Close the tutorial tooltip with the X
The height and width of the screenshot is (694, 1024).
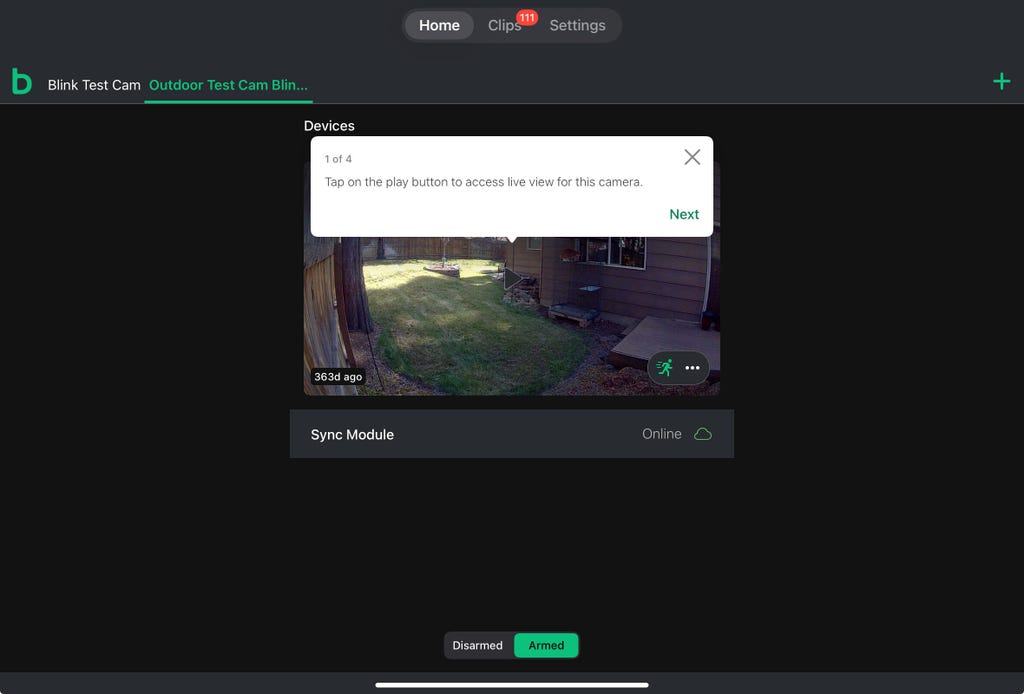coord(692,157)
